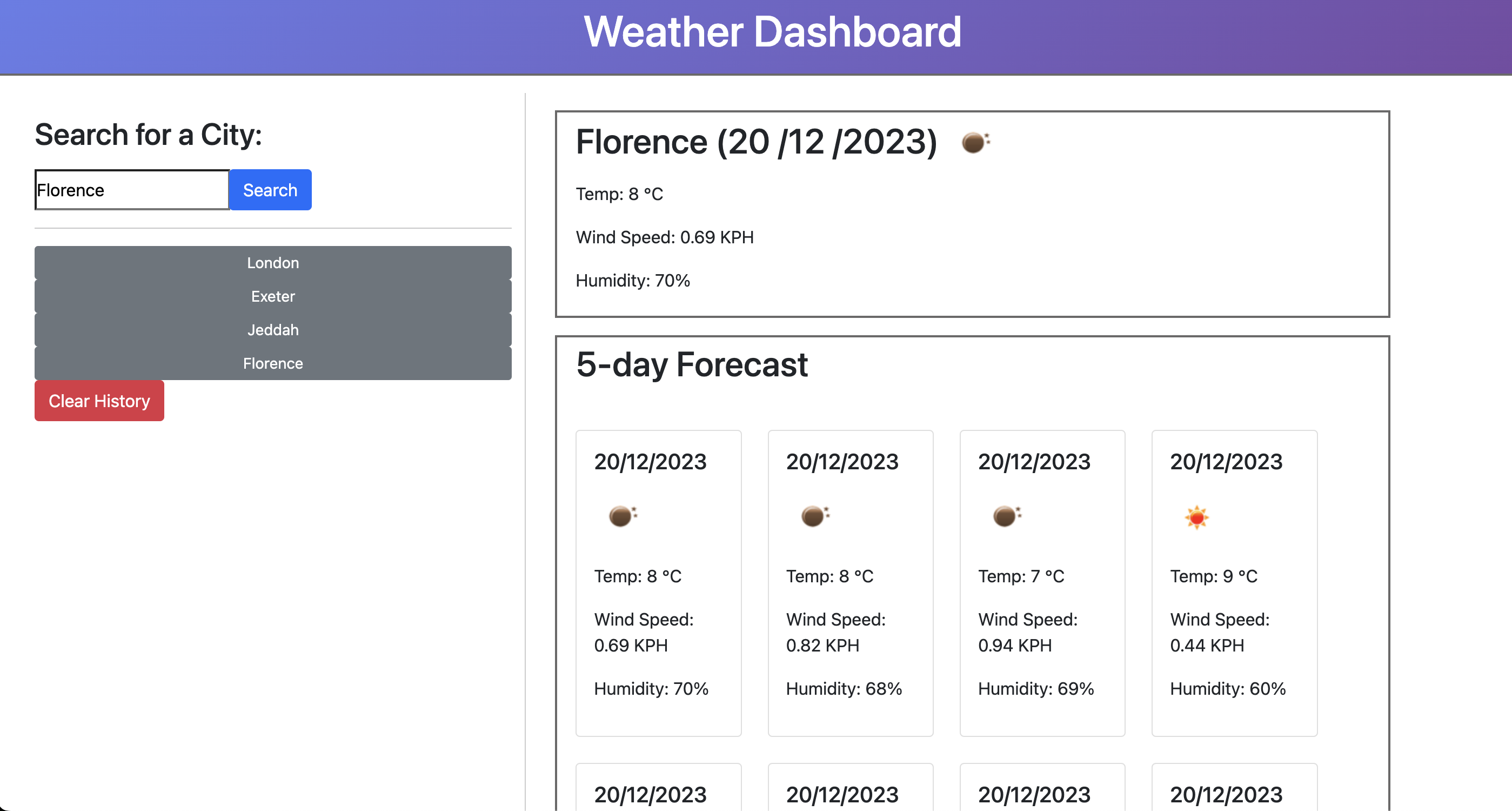Click Humidity: 68% in the forecast card

pos(844,688)
